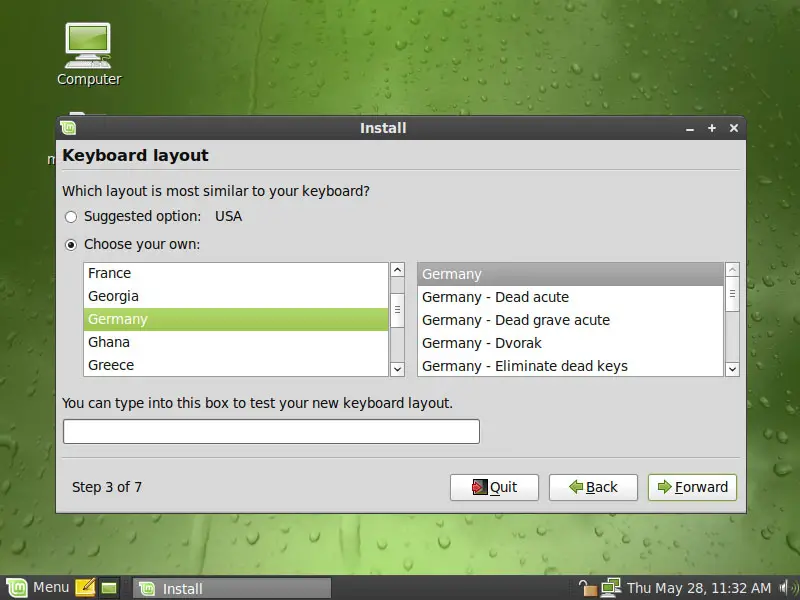This screenshot has height=600, width=800.
Task: Open the network connection tray icon
Action: 610,588
